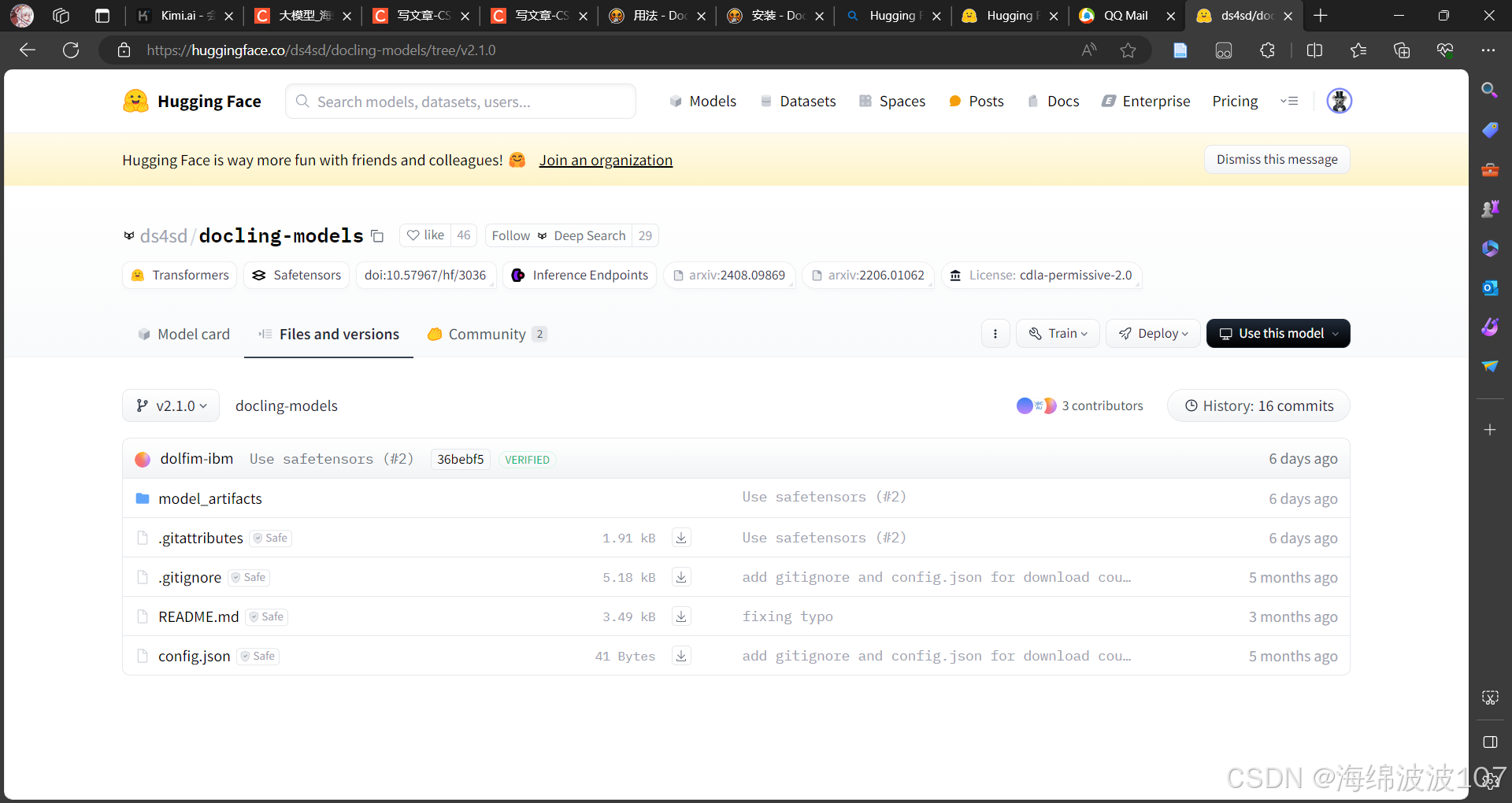Open the config.json file
The width and height of the screenshot is (1512, 803).
point(195,656)
